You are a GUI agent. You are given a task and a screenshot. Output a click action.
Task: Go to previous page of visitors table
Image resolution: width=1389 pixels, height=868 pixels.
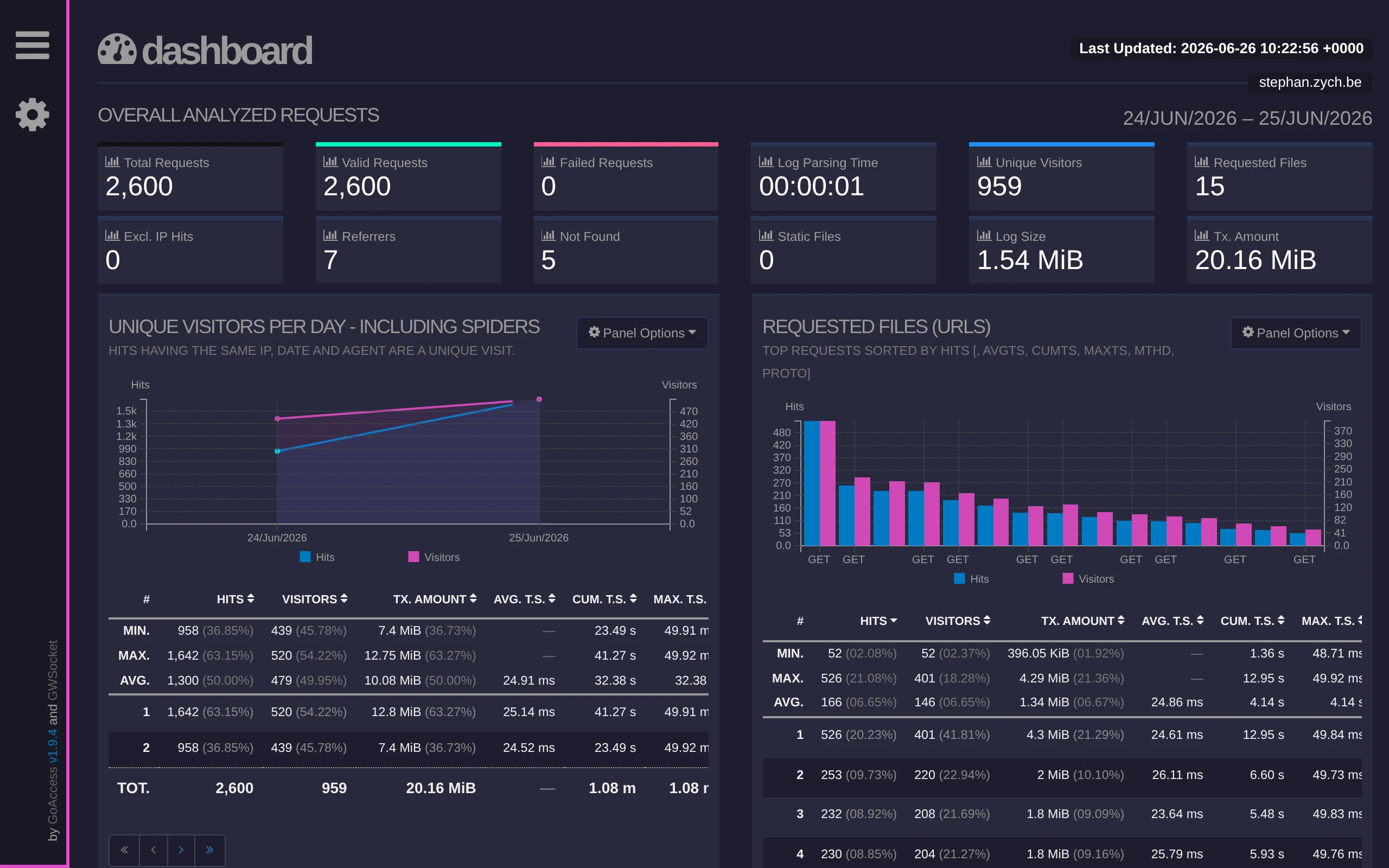[x=153, y=850]
